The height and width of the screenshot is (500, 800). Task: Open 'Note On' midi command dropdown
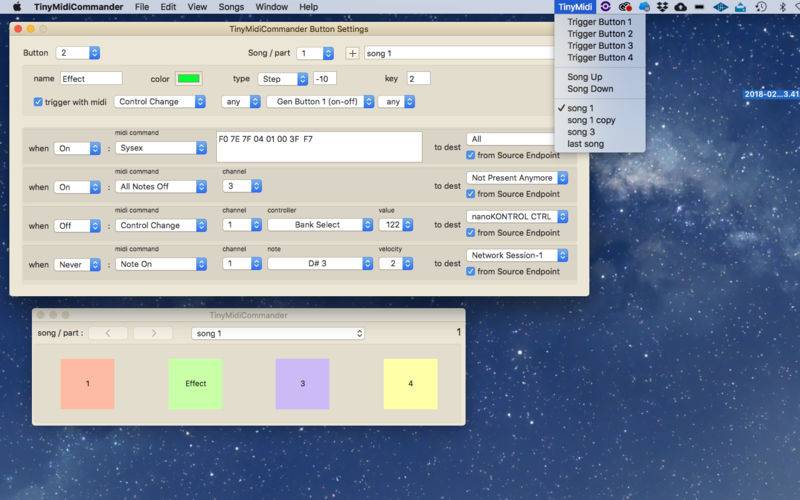[x=161, y=264]
